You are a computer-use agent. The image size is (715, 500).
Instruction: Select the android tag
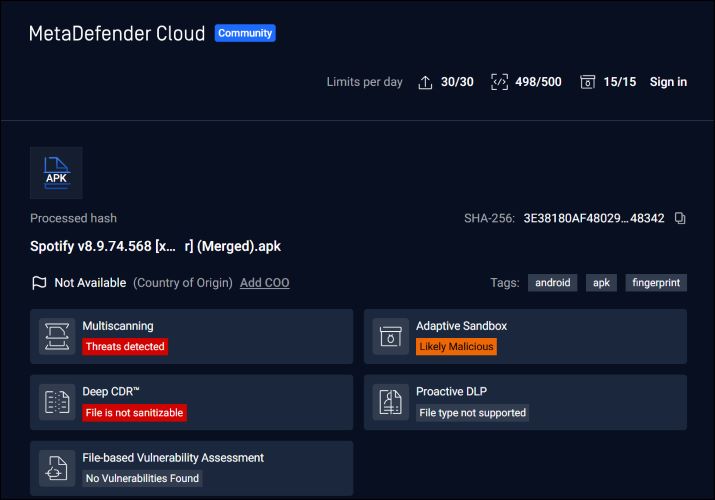pos(552,283)
